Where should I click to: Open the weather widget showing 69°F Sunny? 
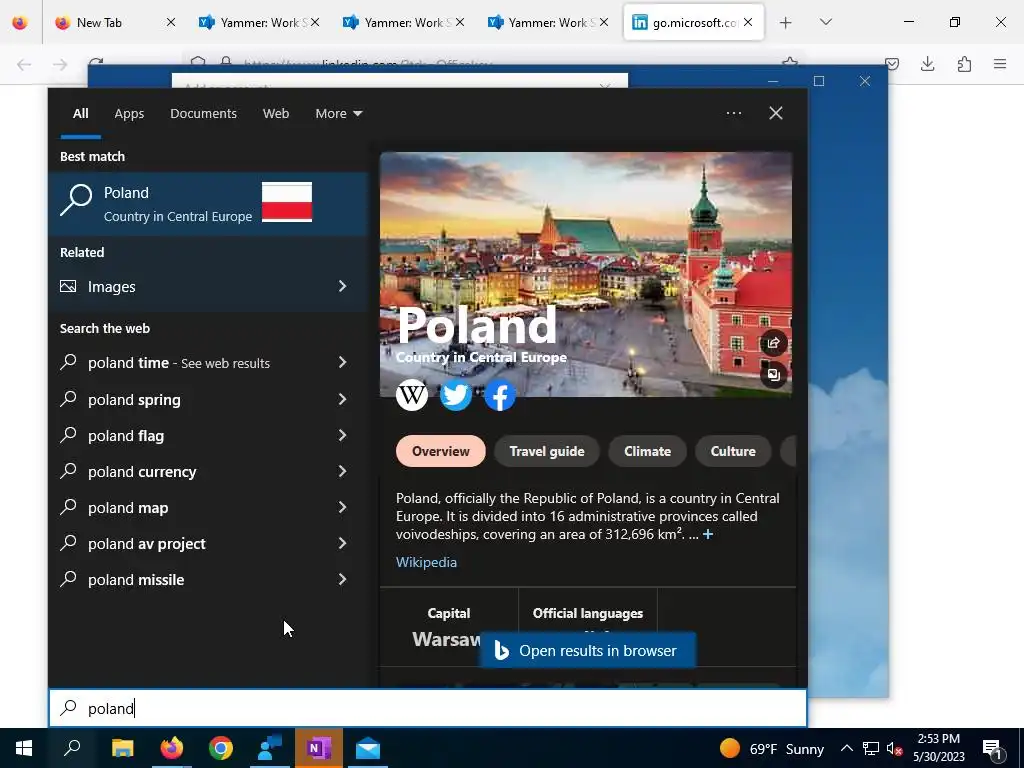[x=772, y=748]
